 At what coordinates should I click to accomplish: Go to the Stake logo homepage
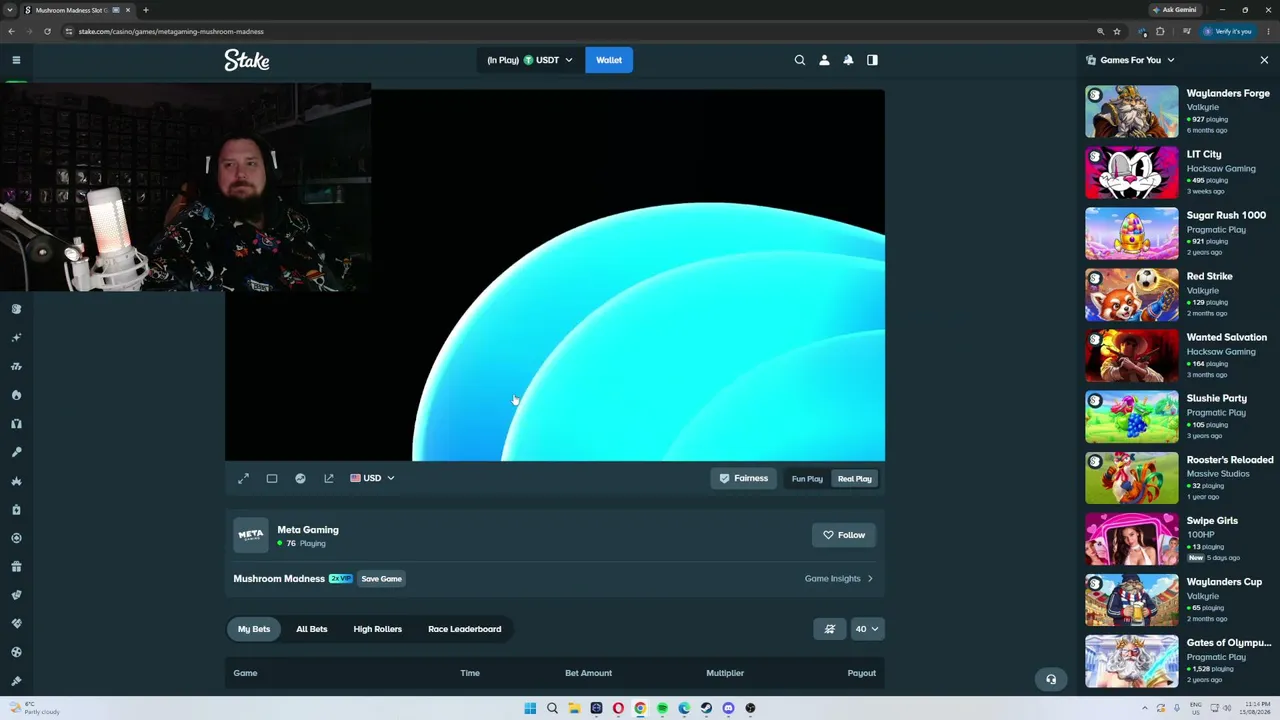(247, 60)
